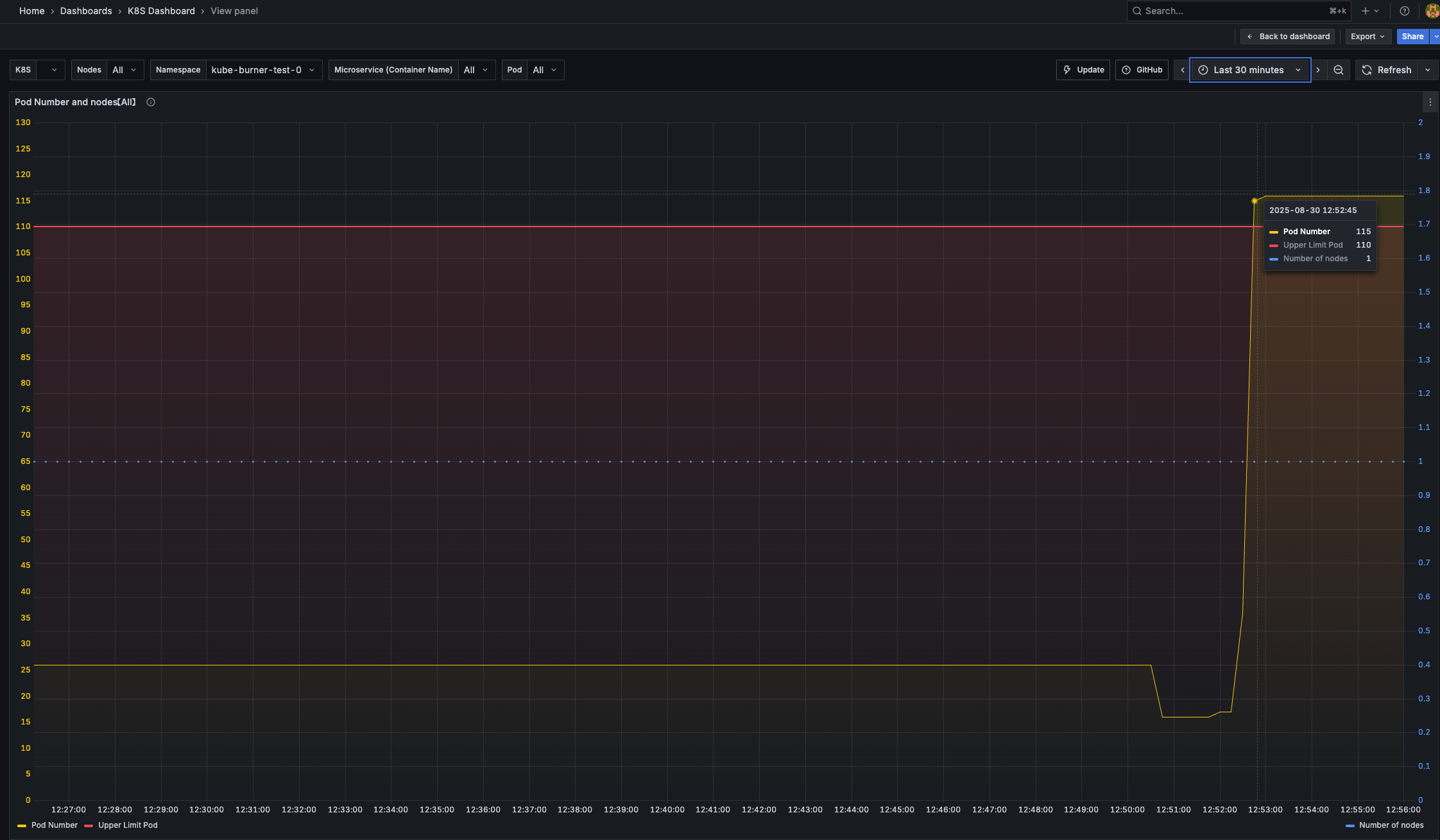1440x840 pixels.
Task: Open the help question mark icon
Action: [x=1405, y=11]
